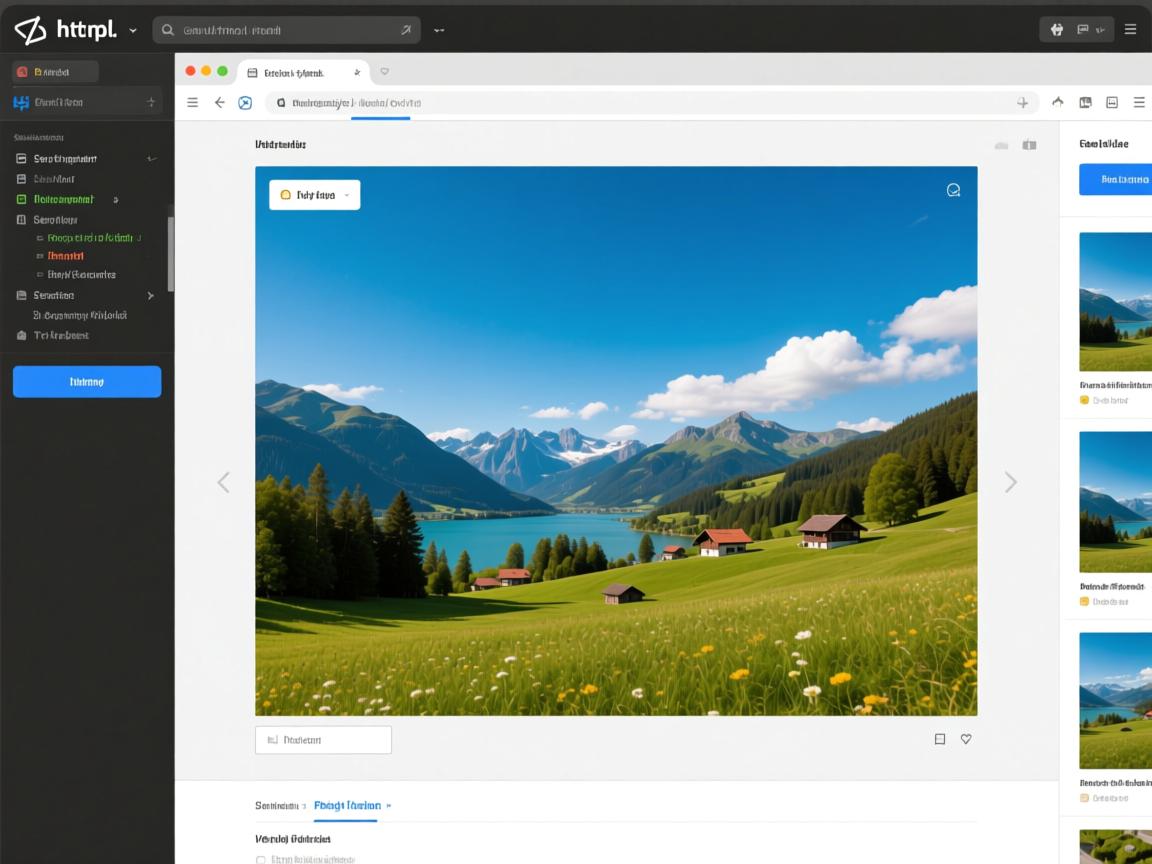Click the search magnifier icon in top bar
This screenshot has width=1152, height=864.
pyautogui.click(x=168, y=30)
